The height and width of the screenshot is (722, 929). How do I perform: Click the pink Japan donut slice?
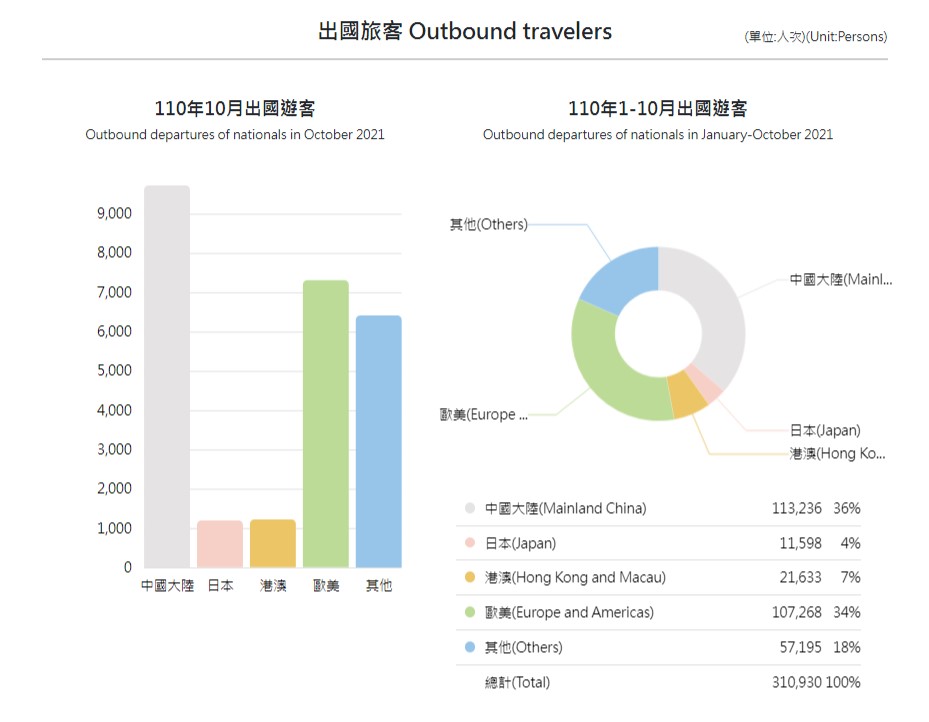point(709,388)
